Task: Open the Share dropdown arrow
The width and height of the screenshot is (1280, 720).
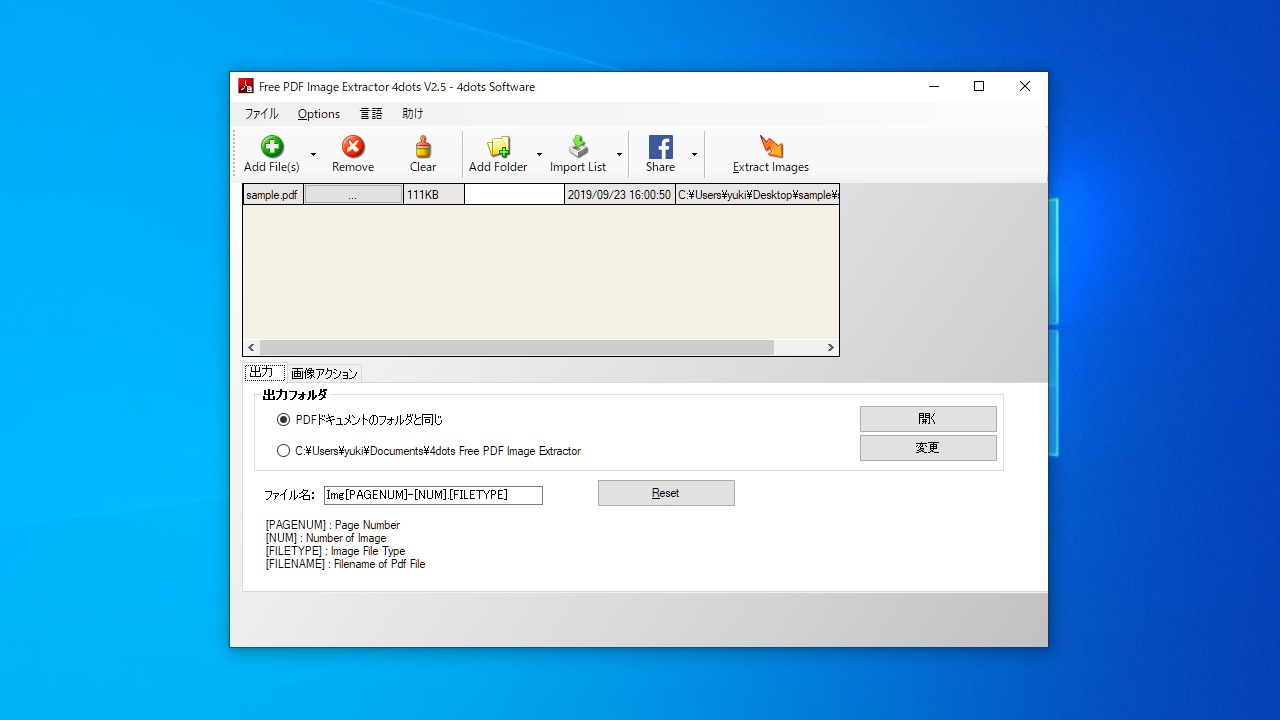Action: tap(694, 154)
